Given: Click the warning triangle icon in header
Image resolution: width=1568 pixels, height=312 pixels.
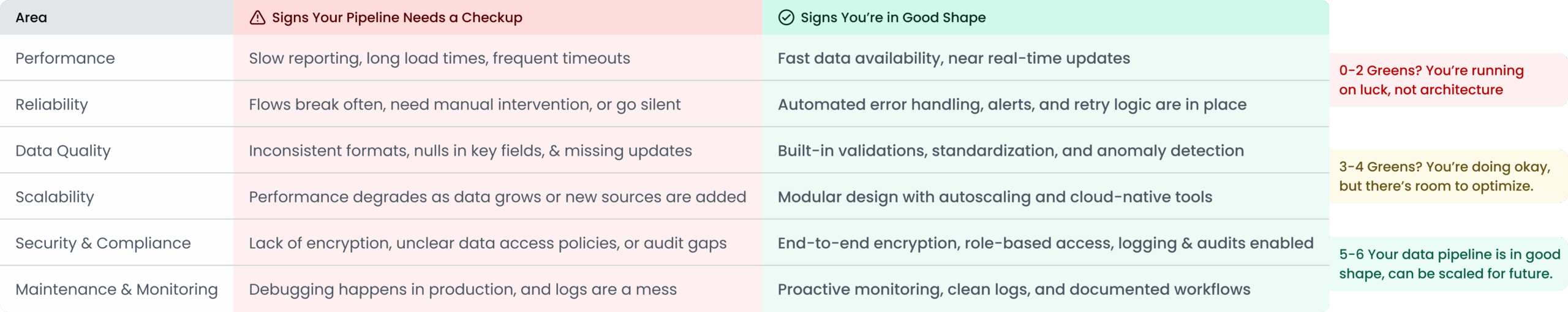Looking at the screenshot, I should 257,18.
